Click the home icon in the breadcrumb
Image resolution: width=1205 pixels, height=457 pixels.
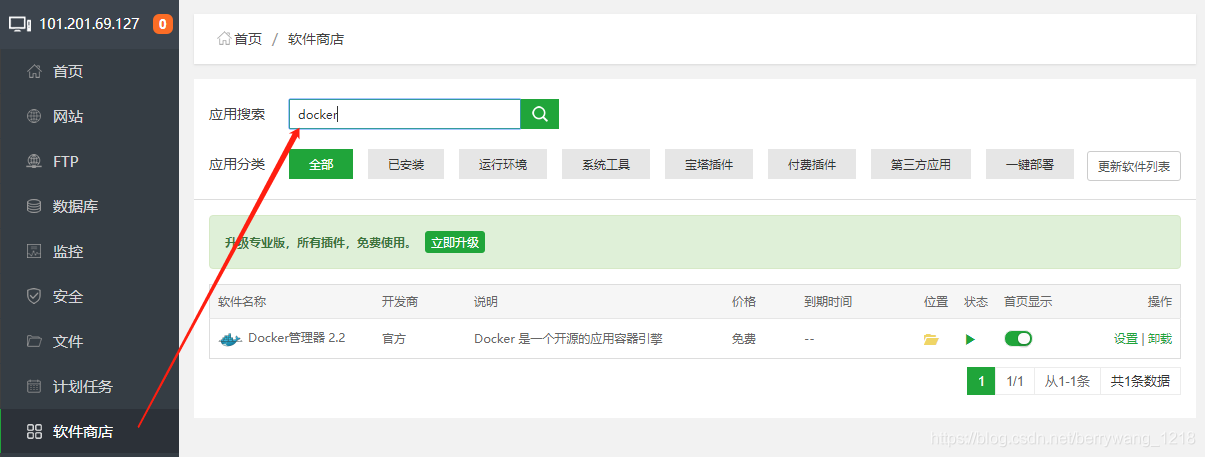pyautogui.click(x=224, y=39)
